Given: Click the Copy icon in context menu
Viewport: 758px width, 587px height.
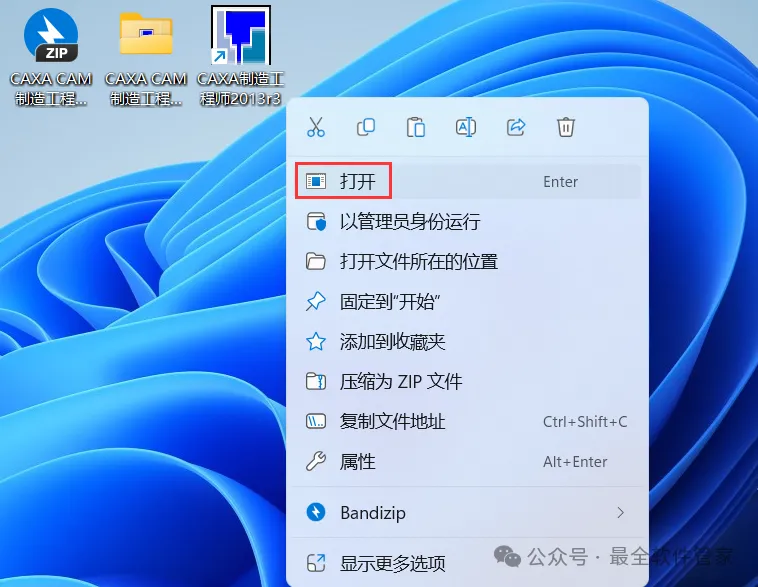Looking at the screenshot, I should click(366, 127).
